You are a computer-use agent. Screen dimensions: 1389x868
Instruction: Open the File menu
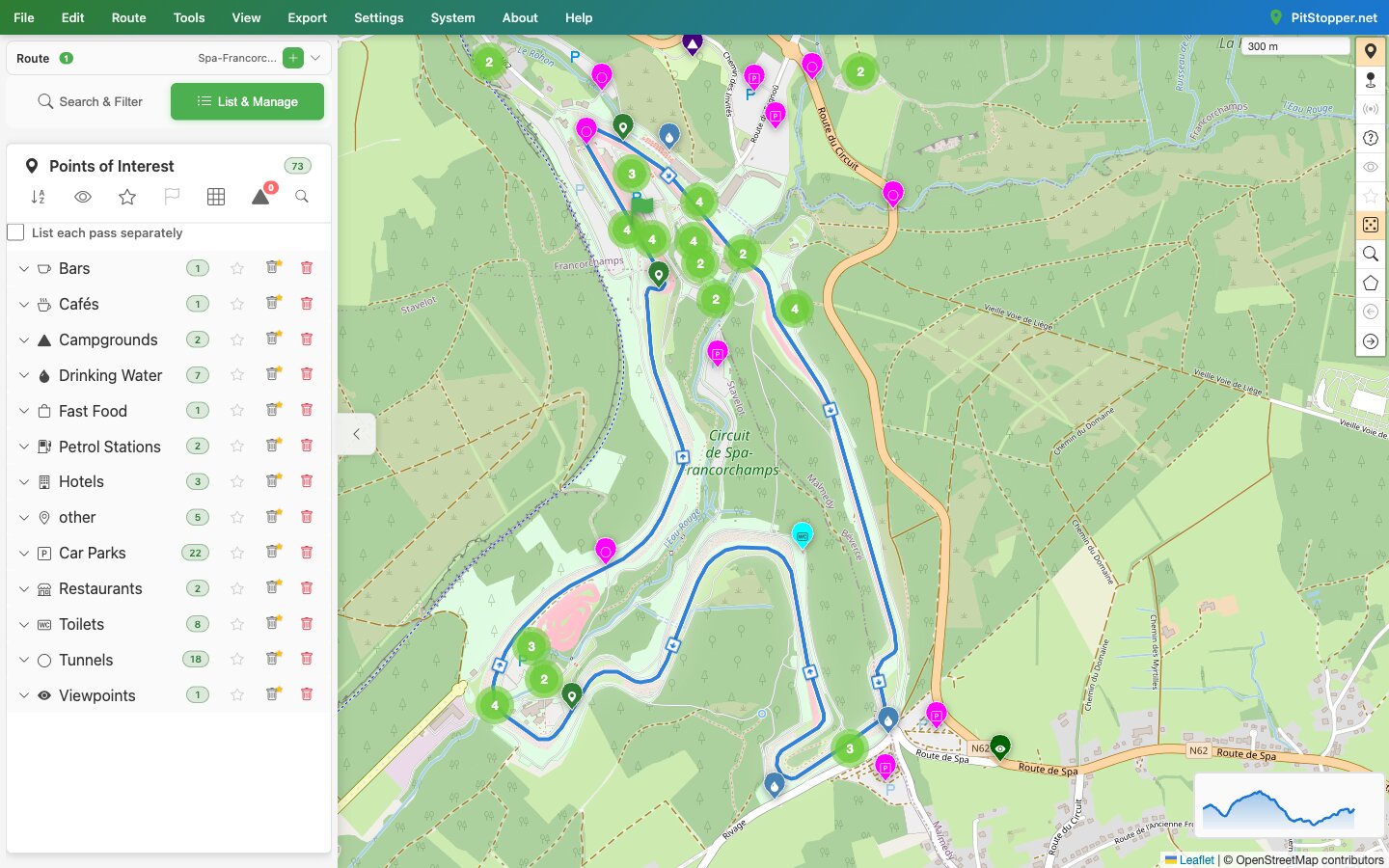tap(24, 17)
